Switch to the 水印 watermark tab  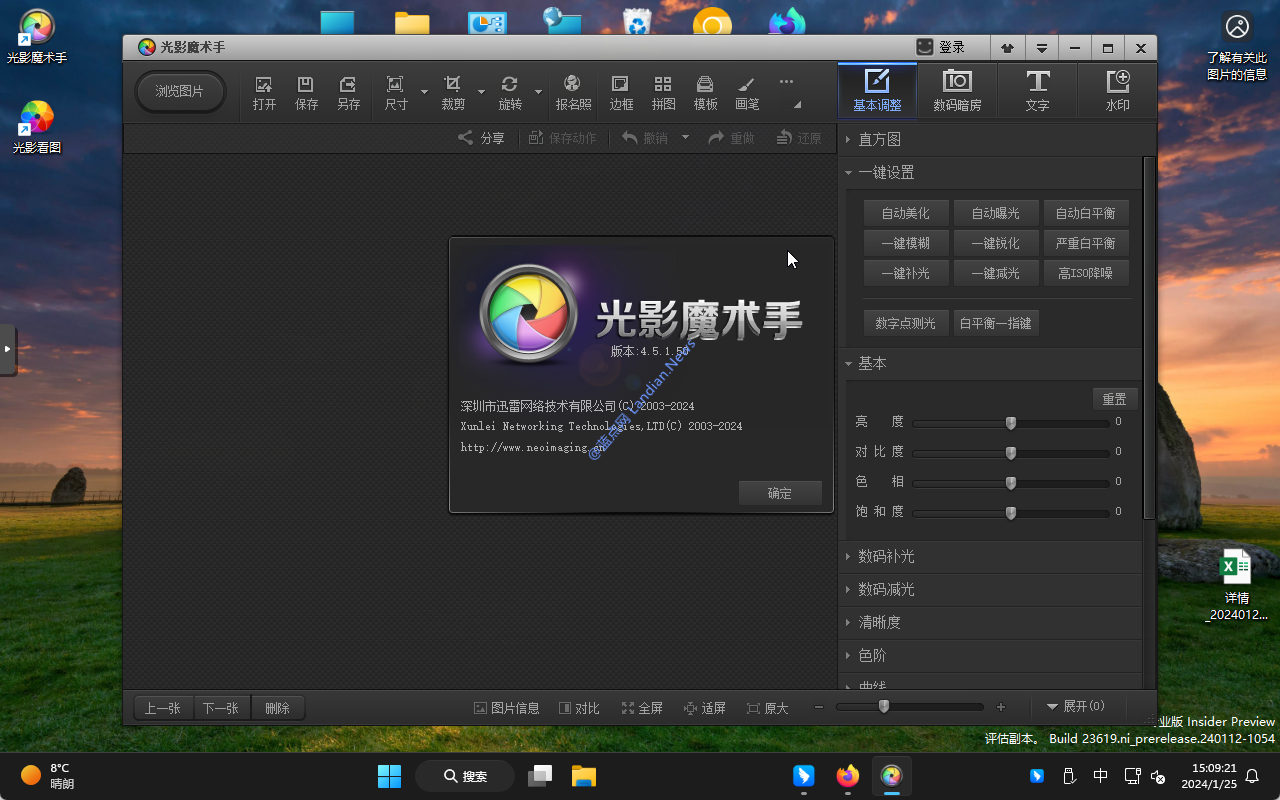(1117, 90)
